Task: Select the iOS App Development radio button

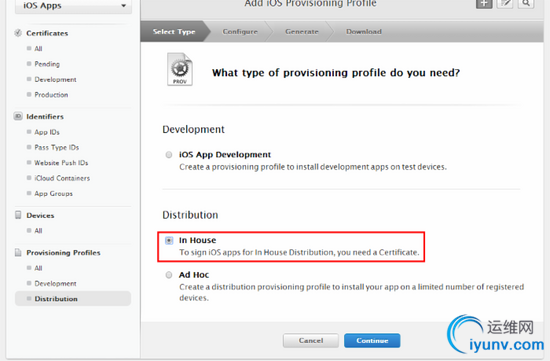Action: tap(169, 155)
